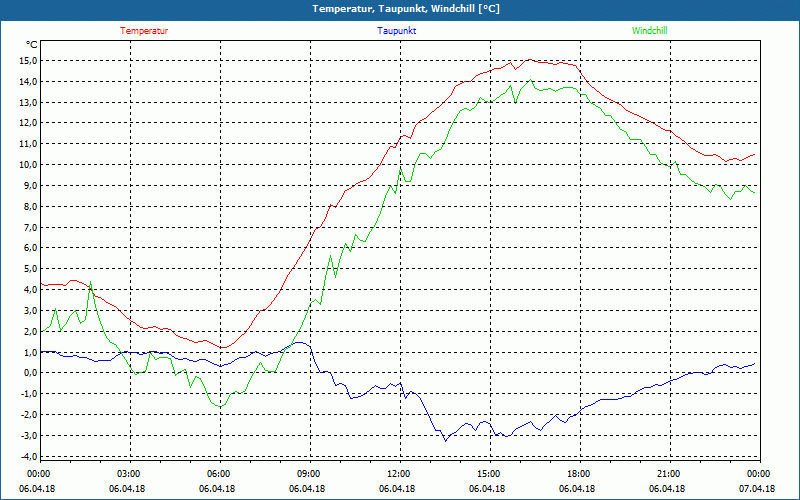The image size is (800, 500).
Task: Click the 4,0 y-axis value
Action: tap(31, 290)
